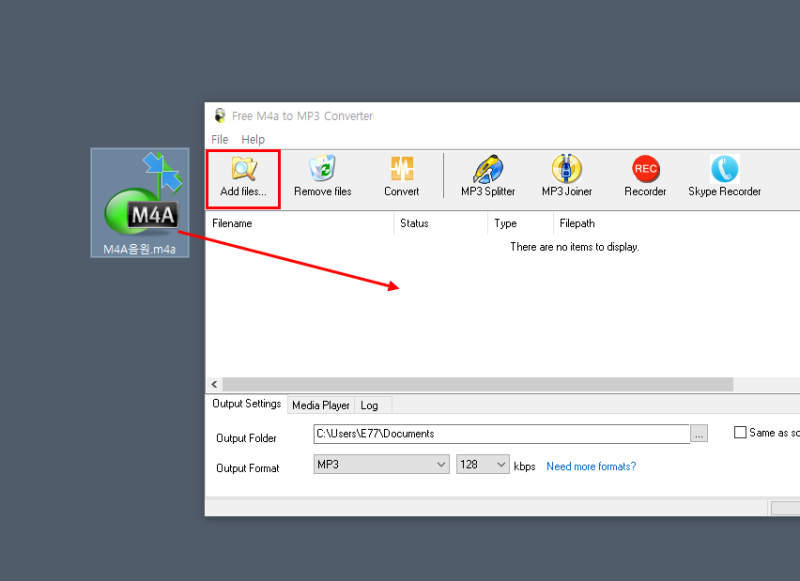Click the Add files toolbar icon
The height and width of the screenshot is (581, 800).
(244, 168)
